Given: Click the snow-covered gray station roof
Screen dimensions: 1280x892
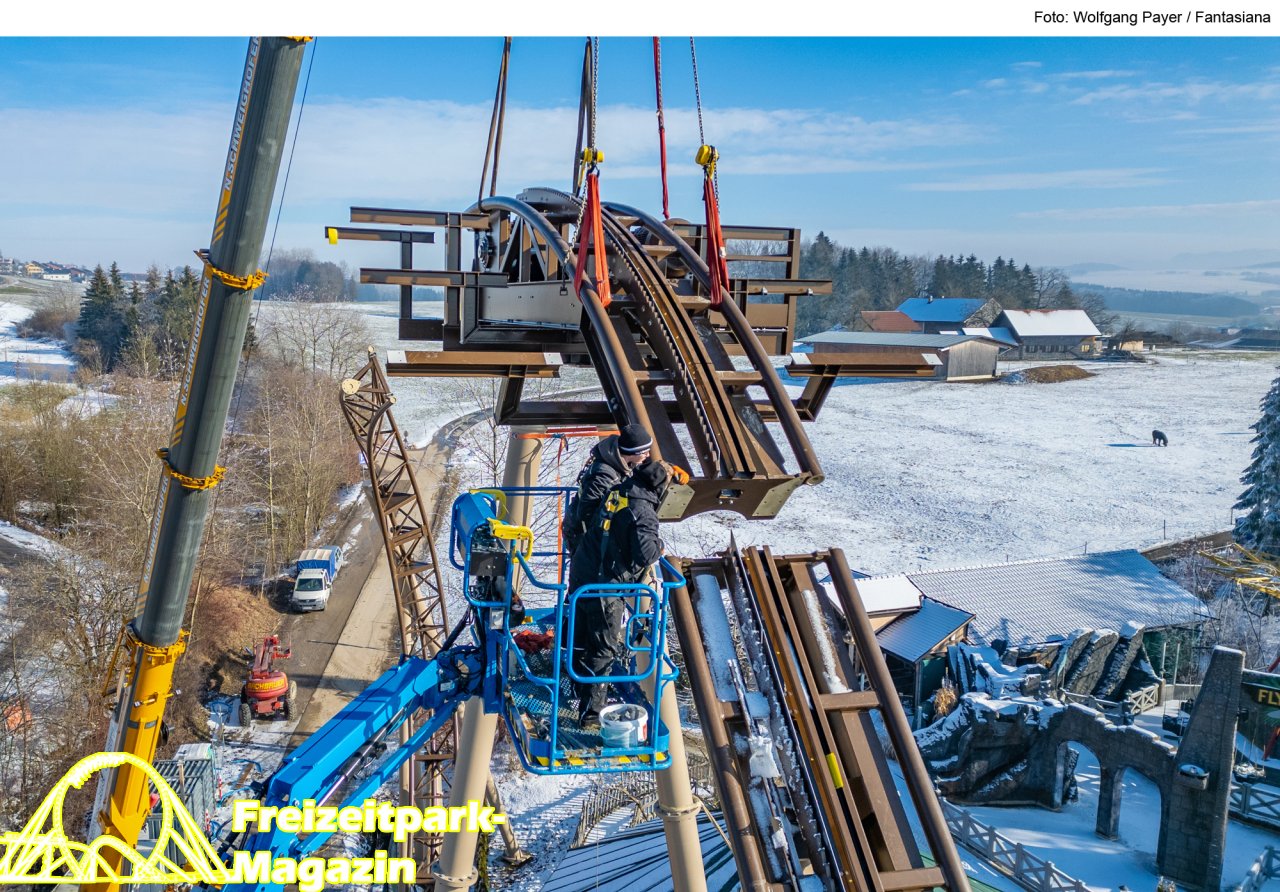Looking at the screenshot, I should tap(1060, 595).
